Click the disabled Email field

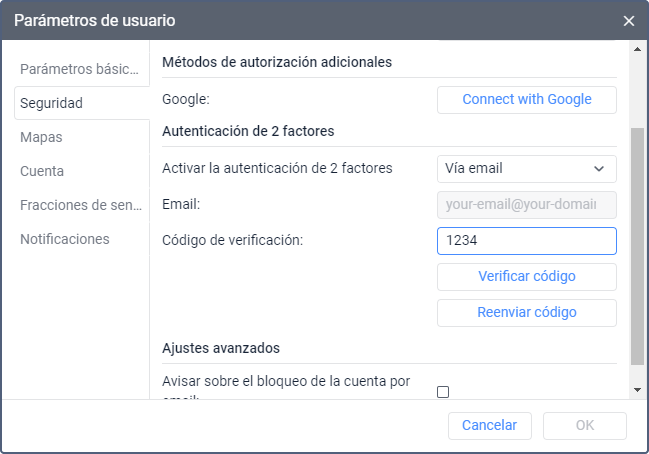coord(527,205)
